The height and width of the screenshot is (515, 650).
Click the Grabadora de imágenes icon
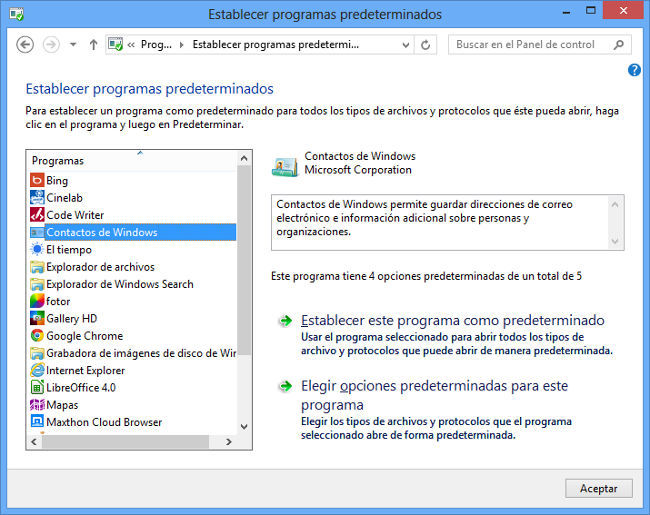click(37, 353)
